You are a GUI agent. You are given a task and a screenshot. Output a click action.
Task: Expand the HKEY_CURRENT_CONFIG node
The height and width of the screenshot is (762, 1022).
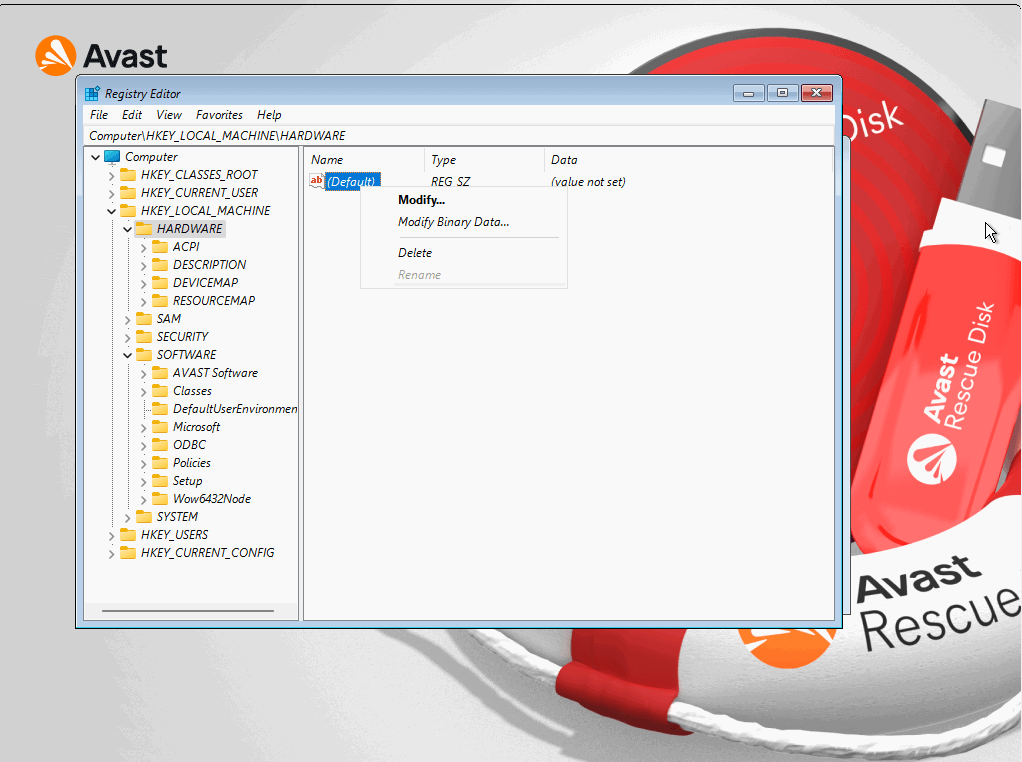(x=111, y=554)
